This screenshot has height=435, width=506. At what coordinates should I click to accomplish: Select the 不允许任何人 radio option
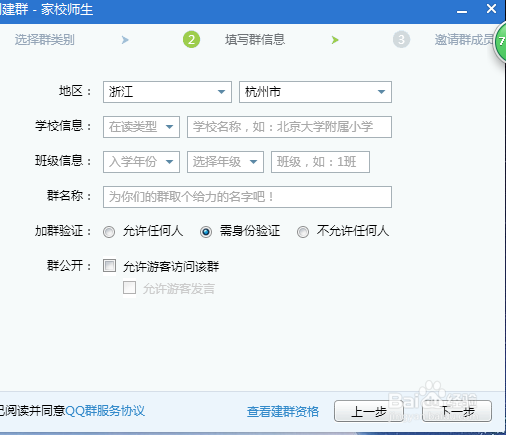click(x=303, y=232)
